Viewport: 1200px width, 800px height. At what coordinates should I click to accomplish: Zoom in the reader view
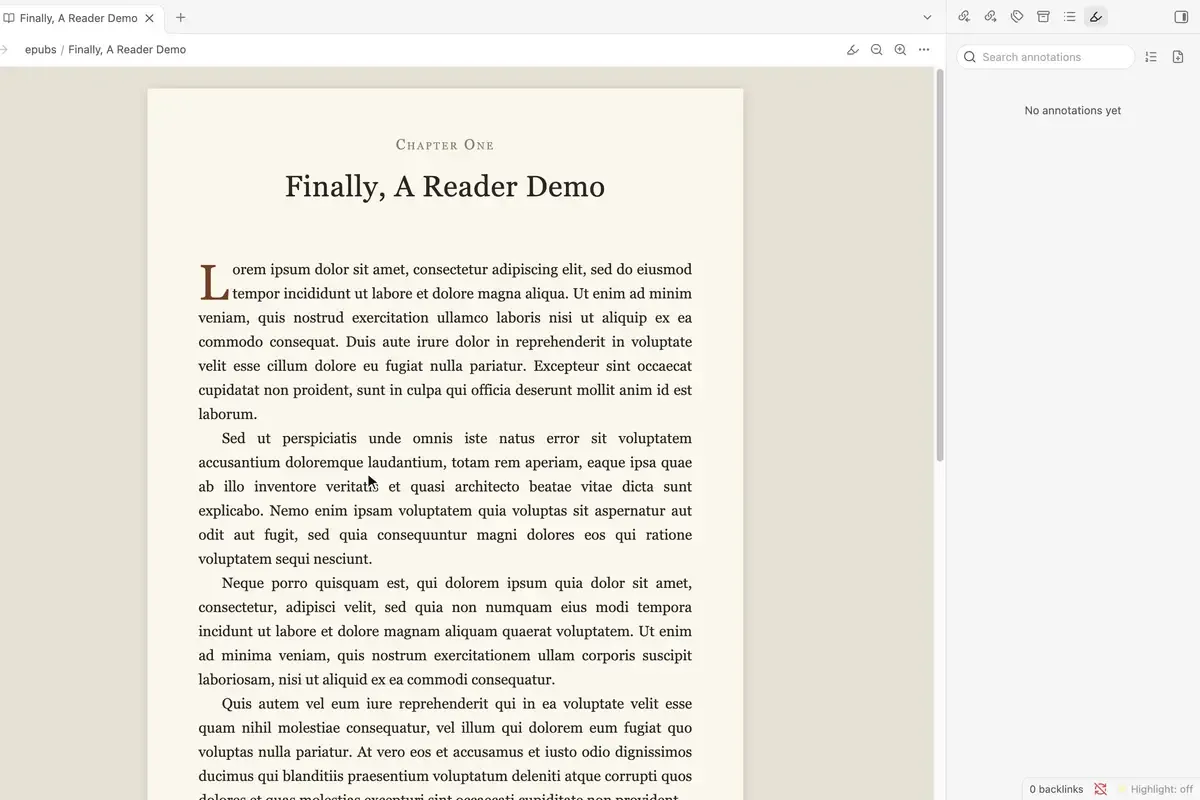[900, 50]
